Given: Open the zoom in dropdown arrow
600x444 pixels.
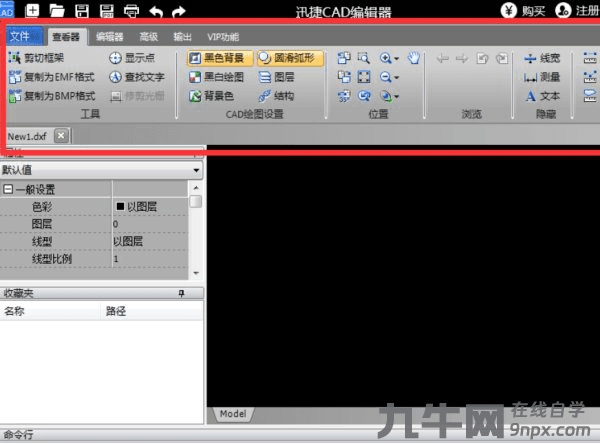Looking at the screenshot, I should tap(396, 58).
